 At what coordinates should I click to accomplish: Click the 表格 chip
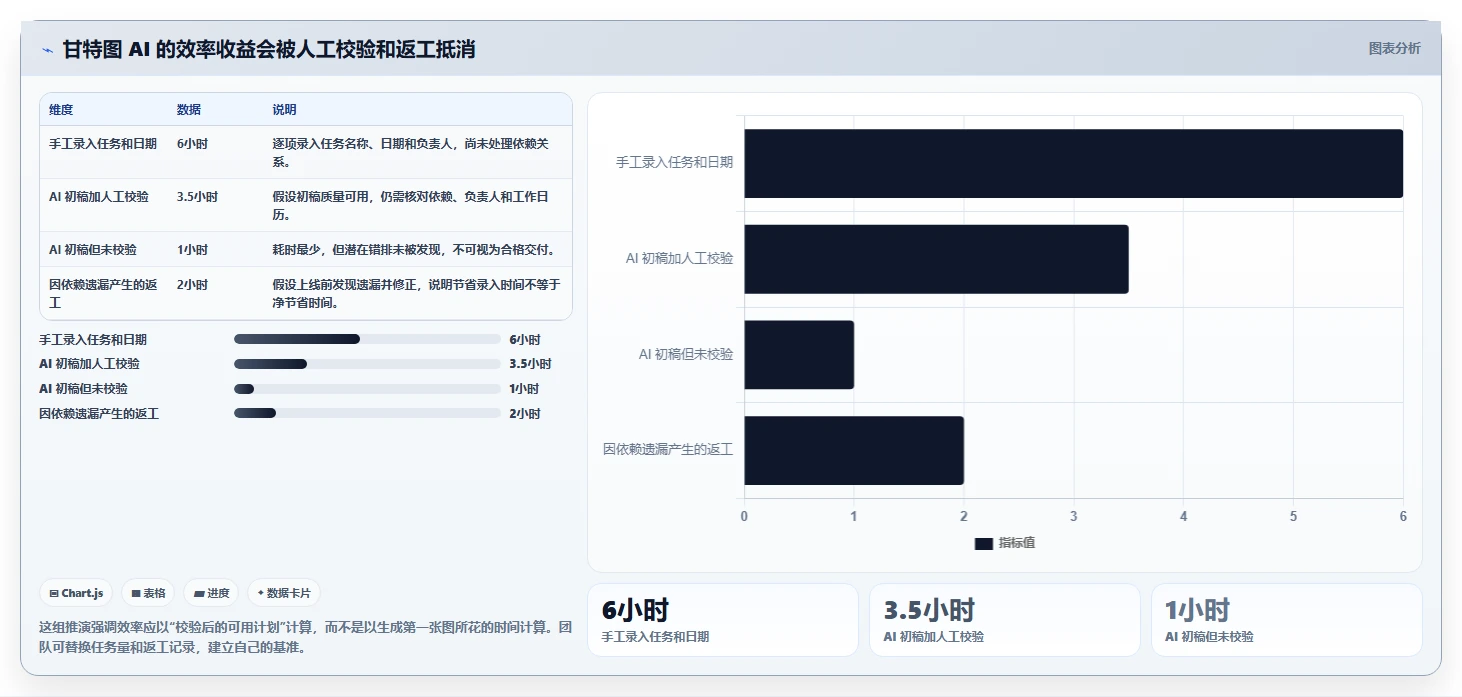148,593
